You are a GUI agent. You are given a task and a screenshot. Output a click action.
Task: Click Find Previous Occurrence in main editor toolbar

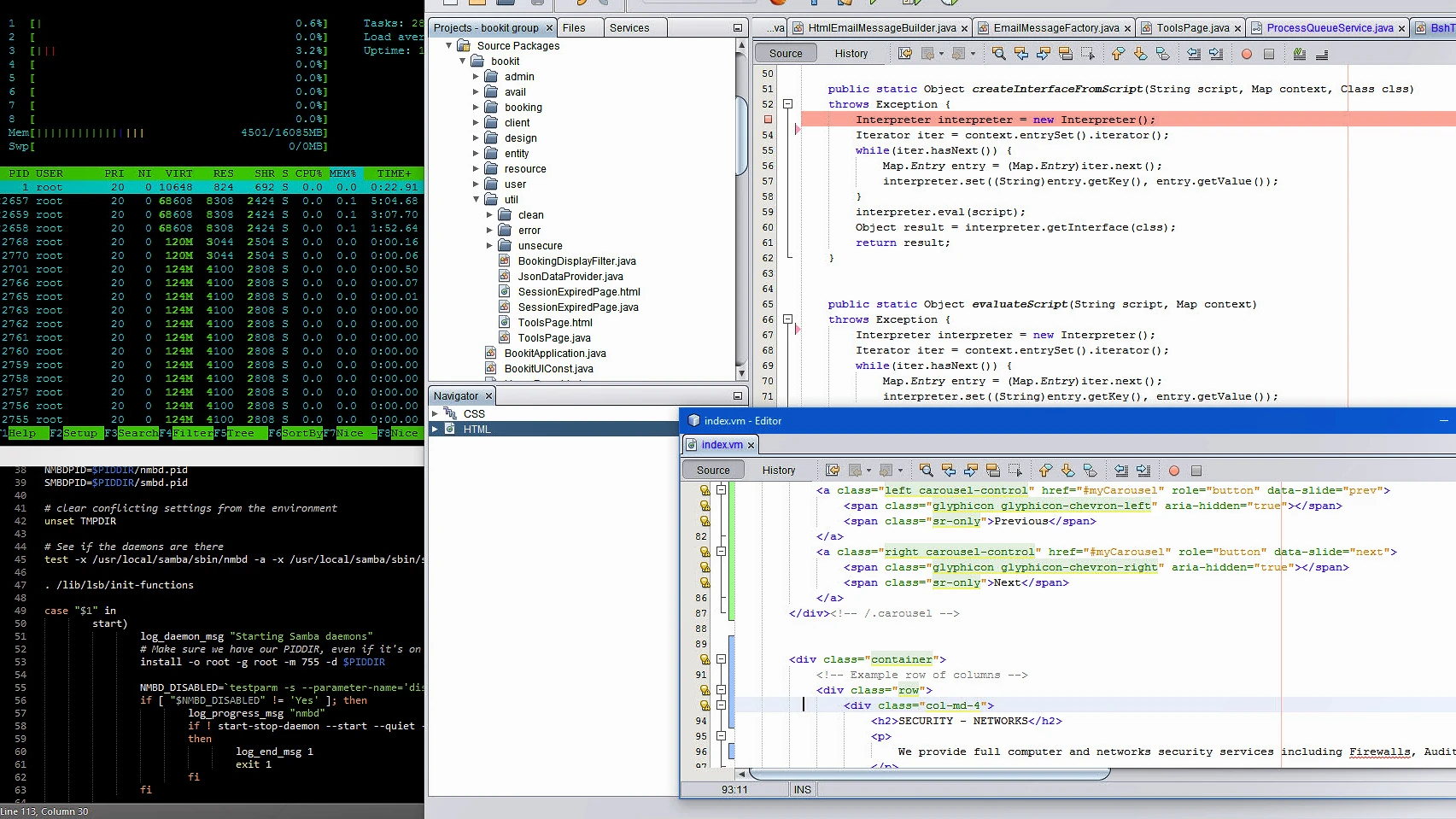pos(1021,54)
